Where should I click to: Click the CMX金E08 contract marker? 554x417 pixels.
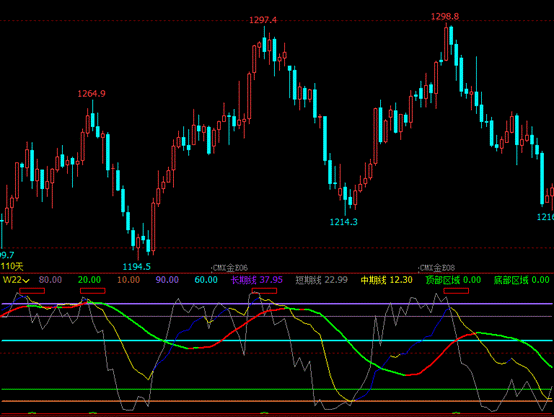437,268
